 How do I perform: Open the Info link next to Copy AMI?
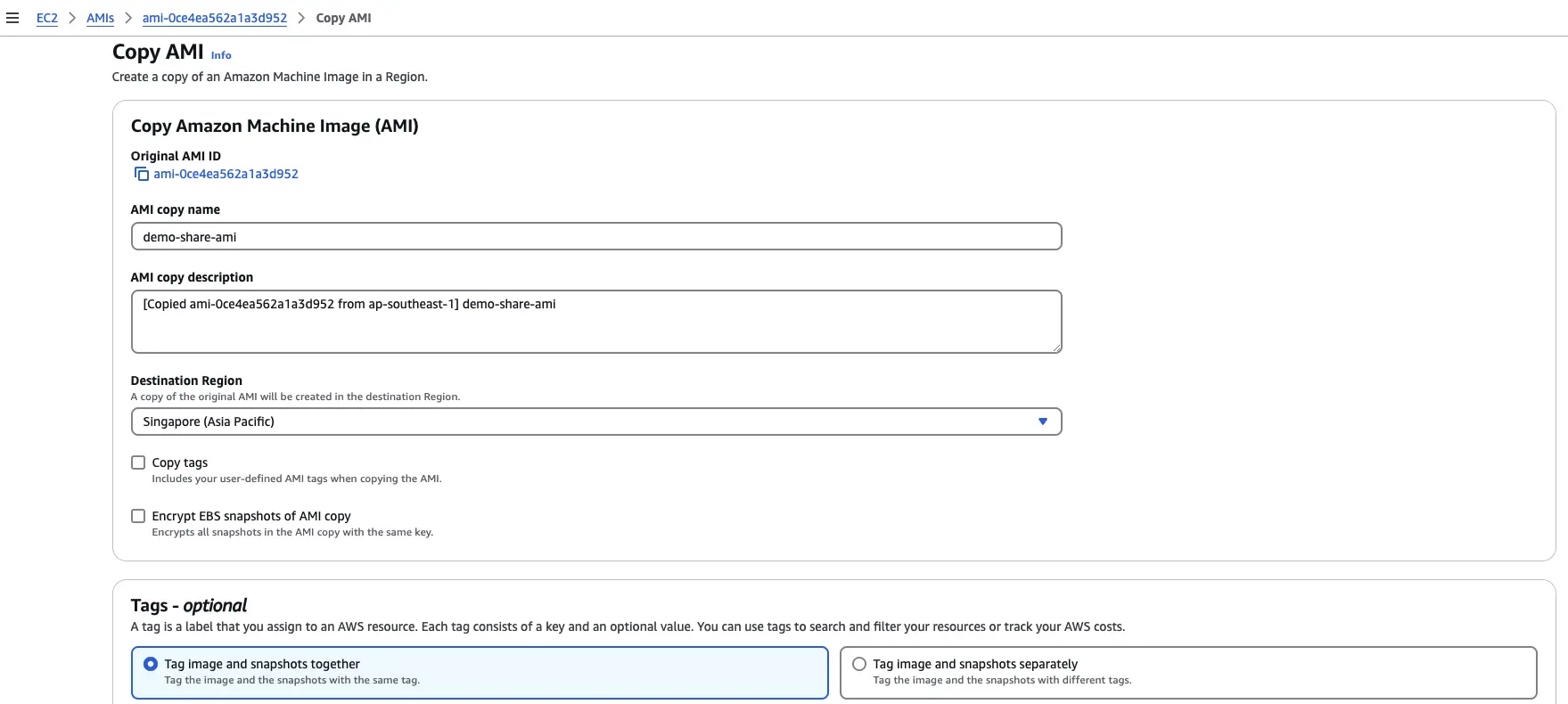click(x=221, y=55)
